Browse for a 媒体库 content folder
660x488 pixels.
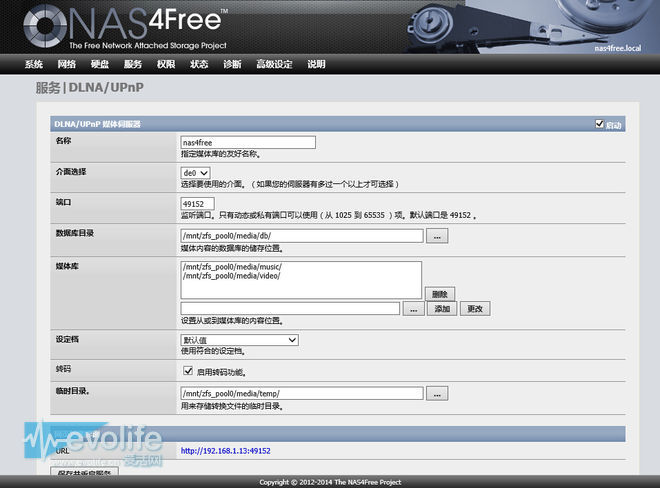(413, 309)
